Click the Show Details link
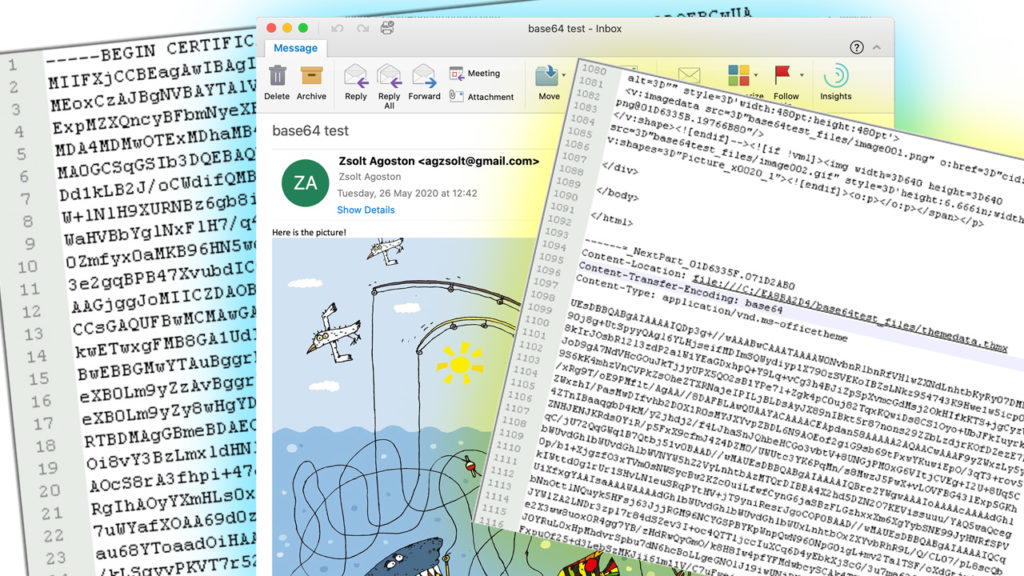Image resolution: width=1024 pixels, height=576 pixels. 365,210
